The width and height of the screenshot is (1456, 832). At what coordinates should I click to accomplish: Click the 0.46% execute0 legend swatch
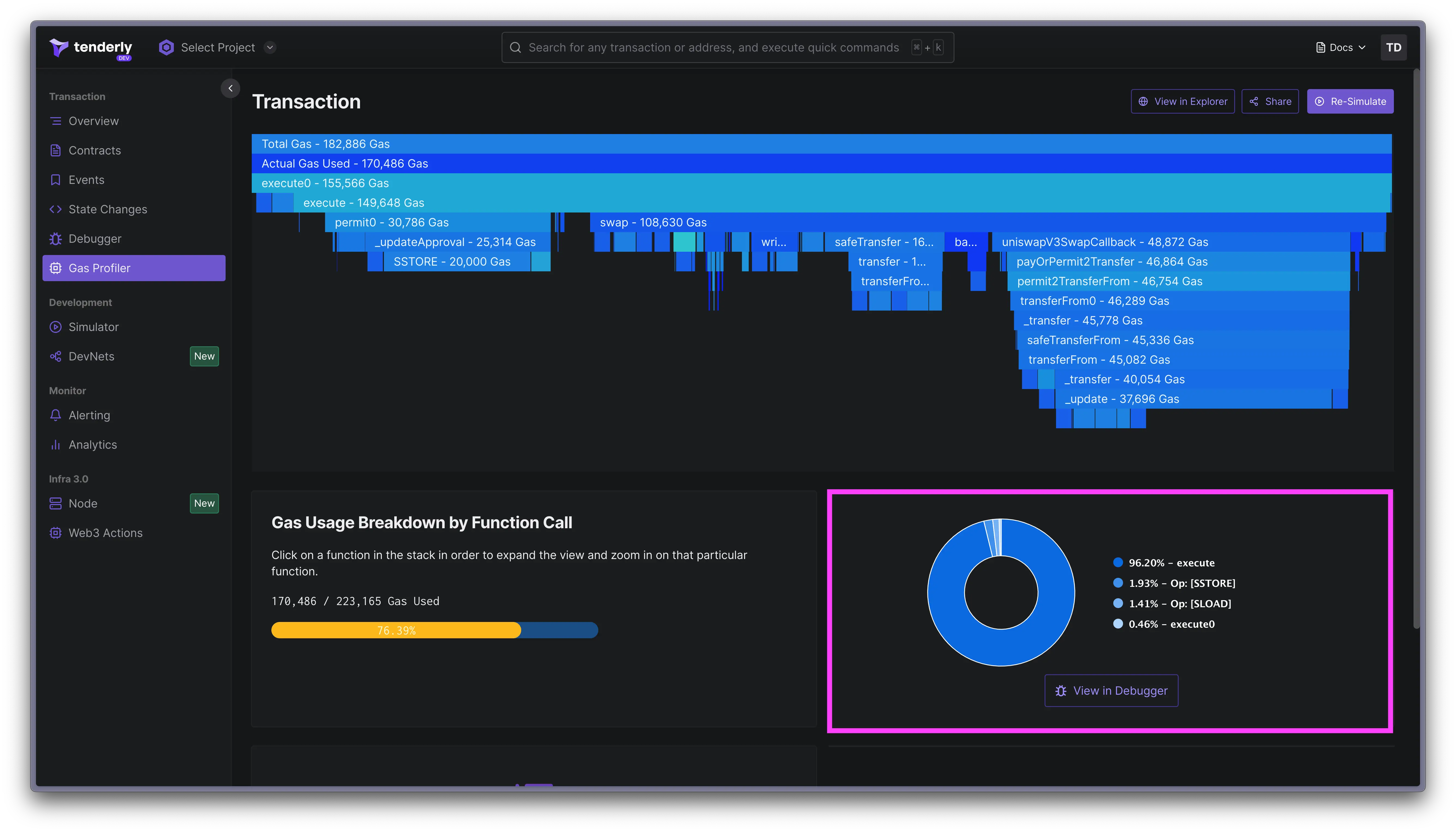(x=1118, y=624)
